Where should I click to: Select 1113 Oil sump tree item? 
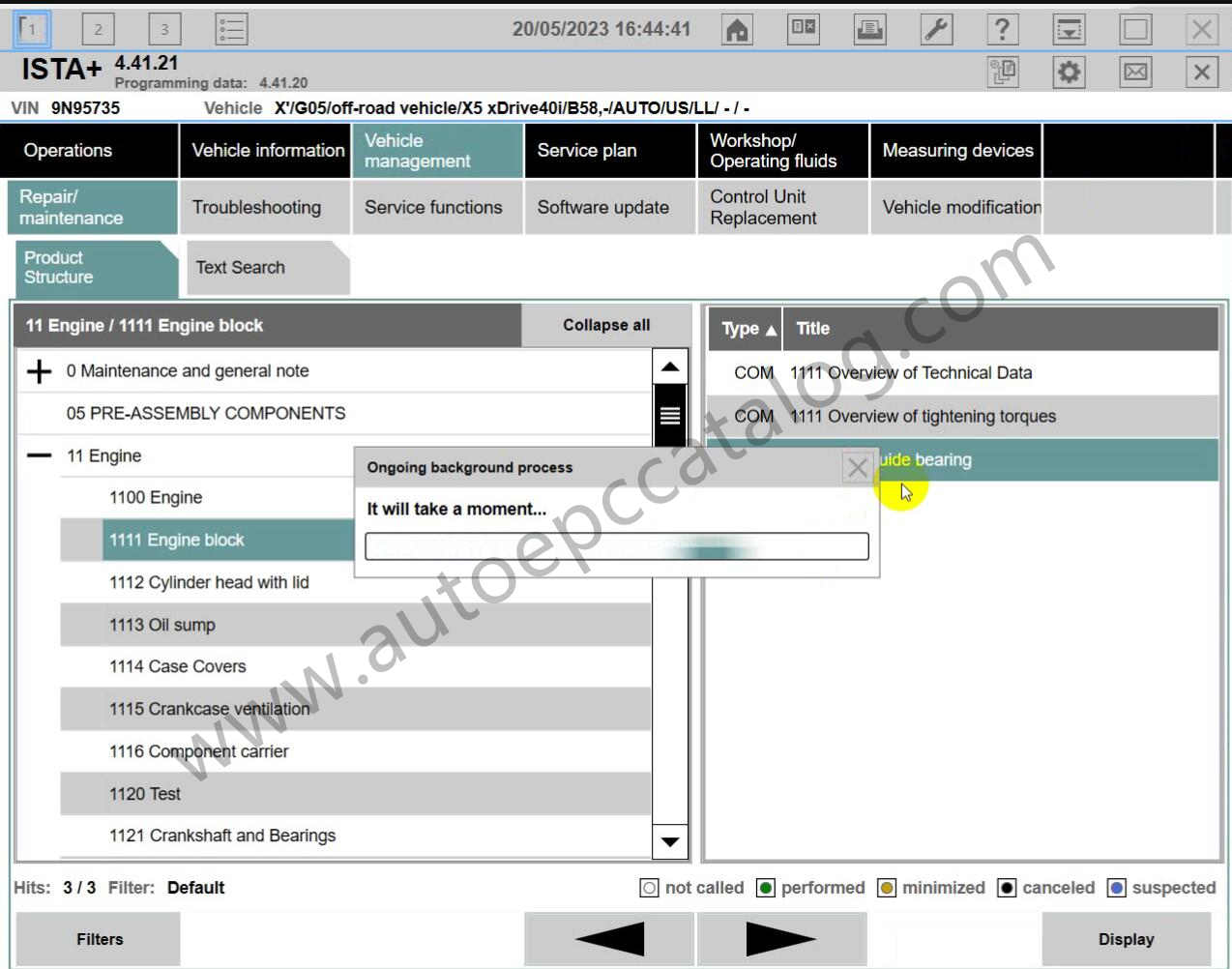[x=356, y=625]
